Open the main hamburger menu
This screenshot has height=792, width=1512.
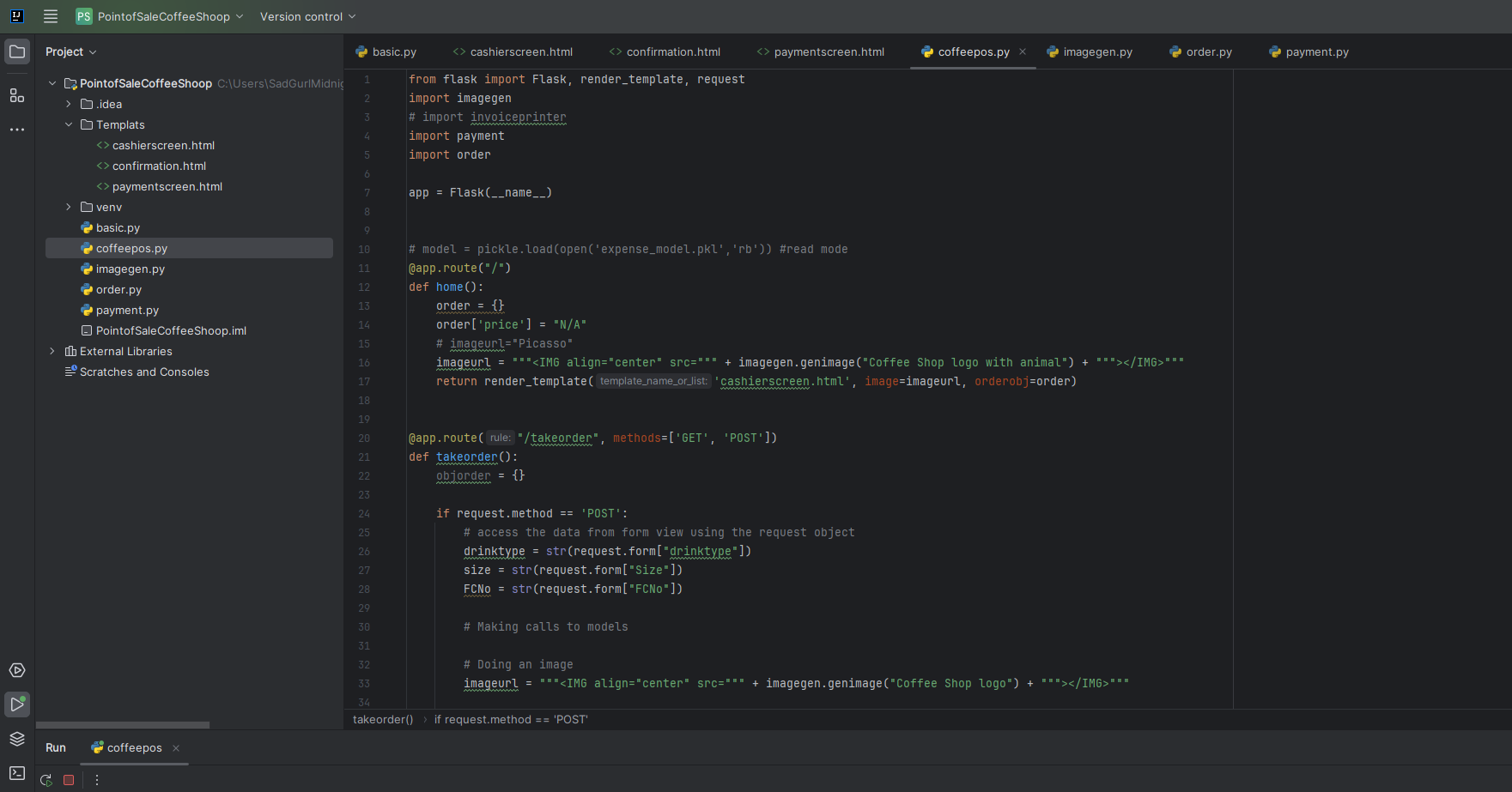click(51, 16)
